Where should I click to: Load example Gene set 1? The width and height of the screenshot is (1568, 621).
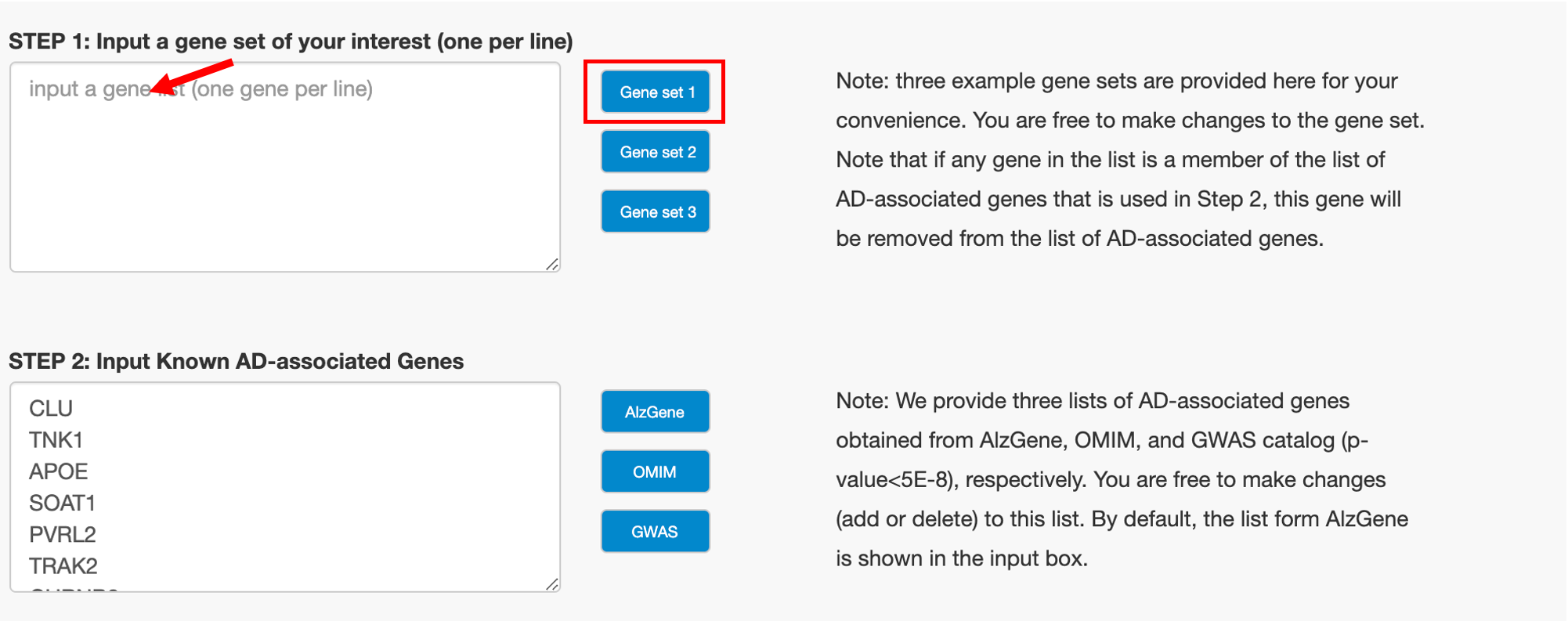pyautogui.click(x=656, y=92)
